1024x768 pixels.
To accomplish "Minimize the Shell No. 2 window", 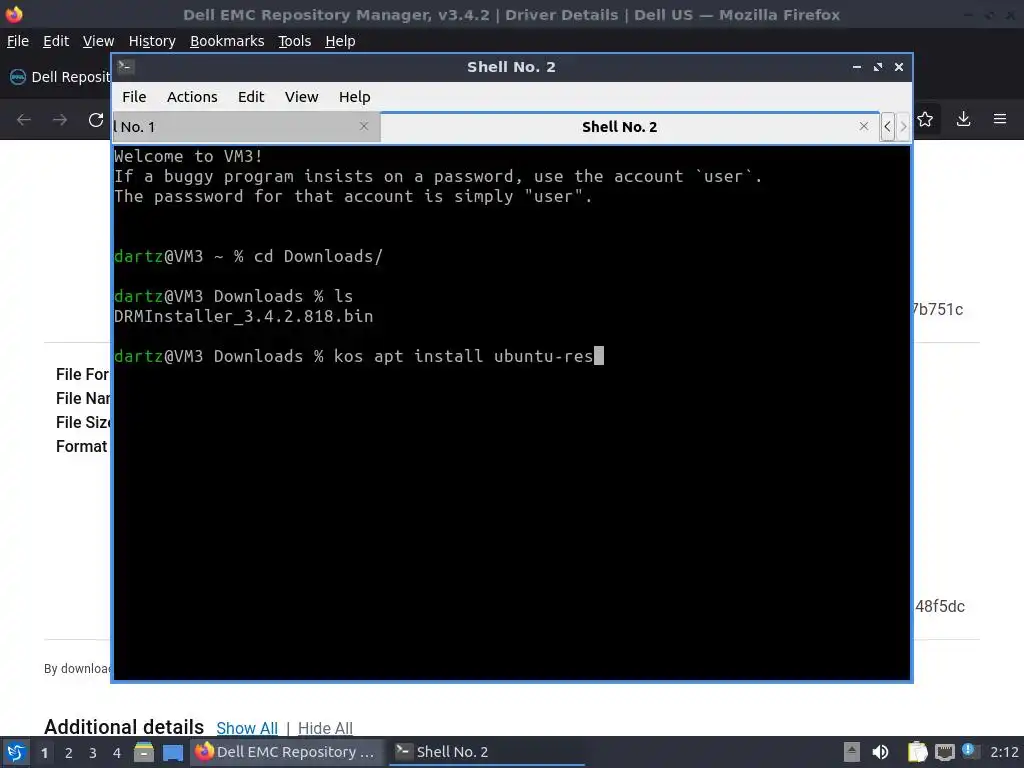I will click(857, 67).
